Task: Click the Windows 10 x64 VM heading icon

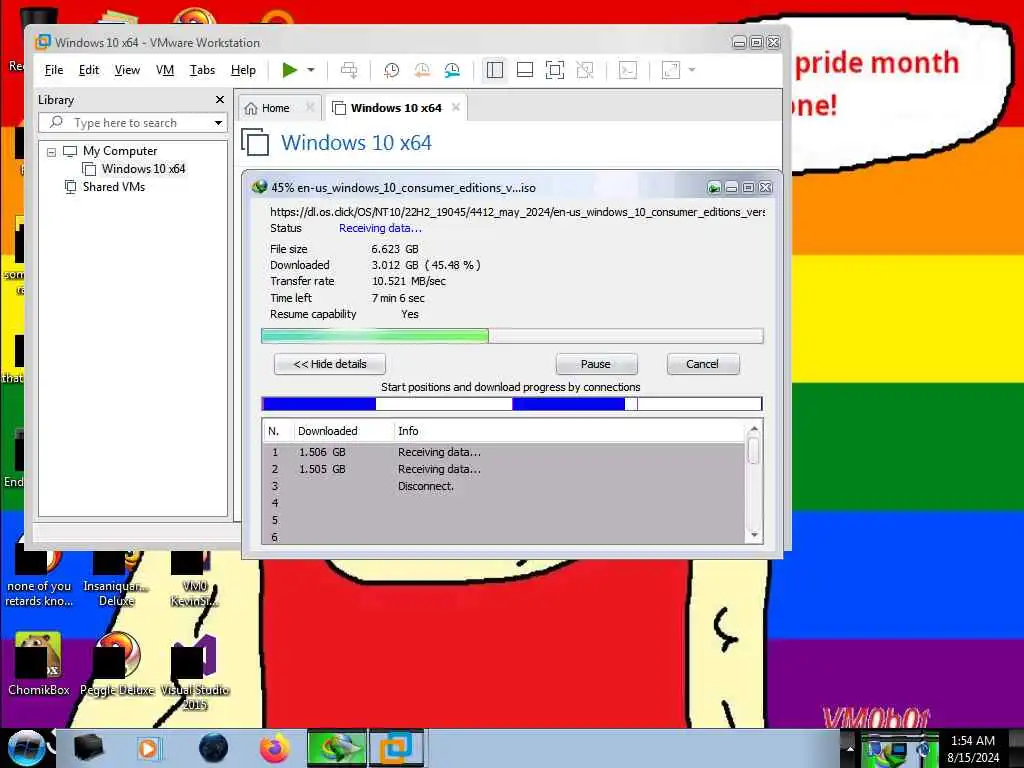Action: tap(255, 142)
